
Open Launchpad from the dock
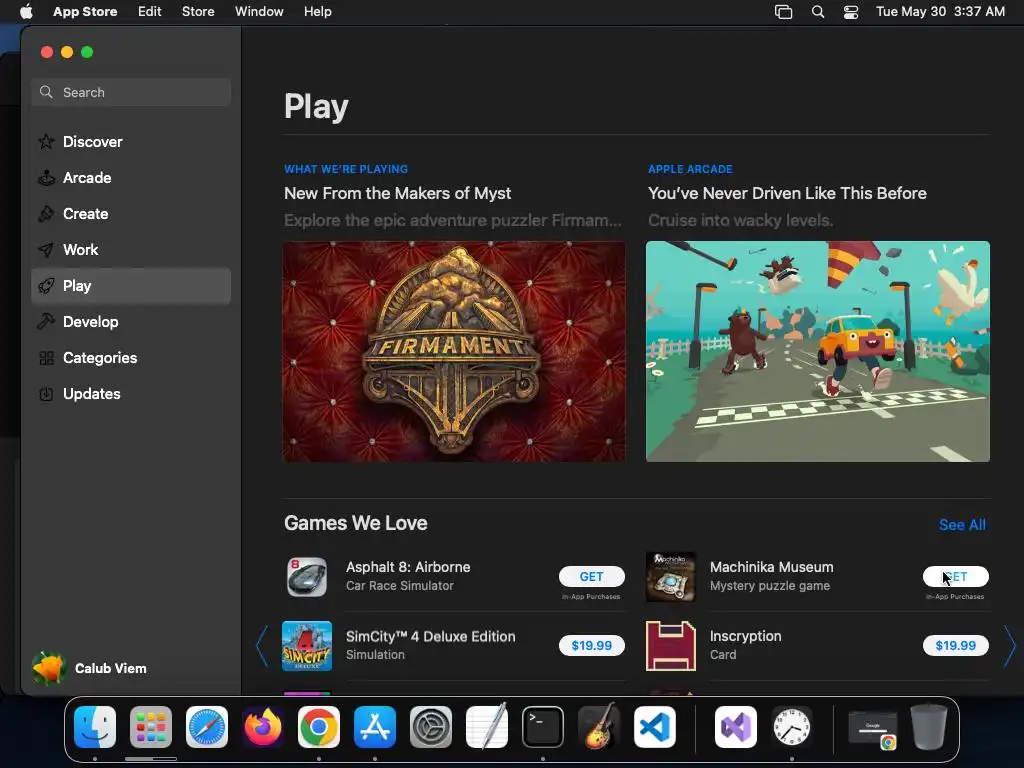[151, 727]
